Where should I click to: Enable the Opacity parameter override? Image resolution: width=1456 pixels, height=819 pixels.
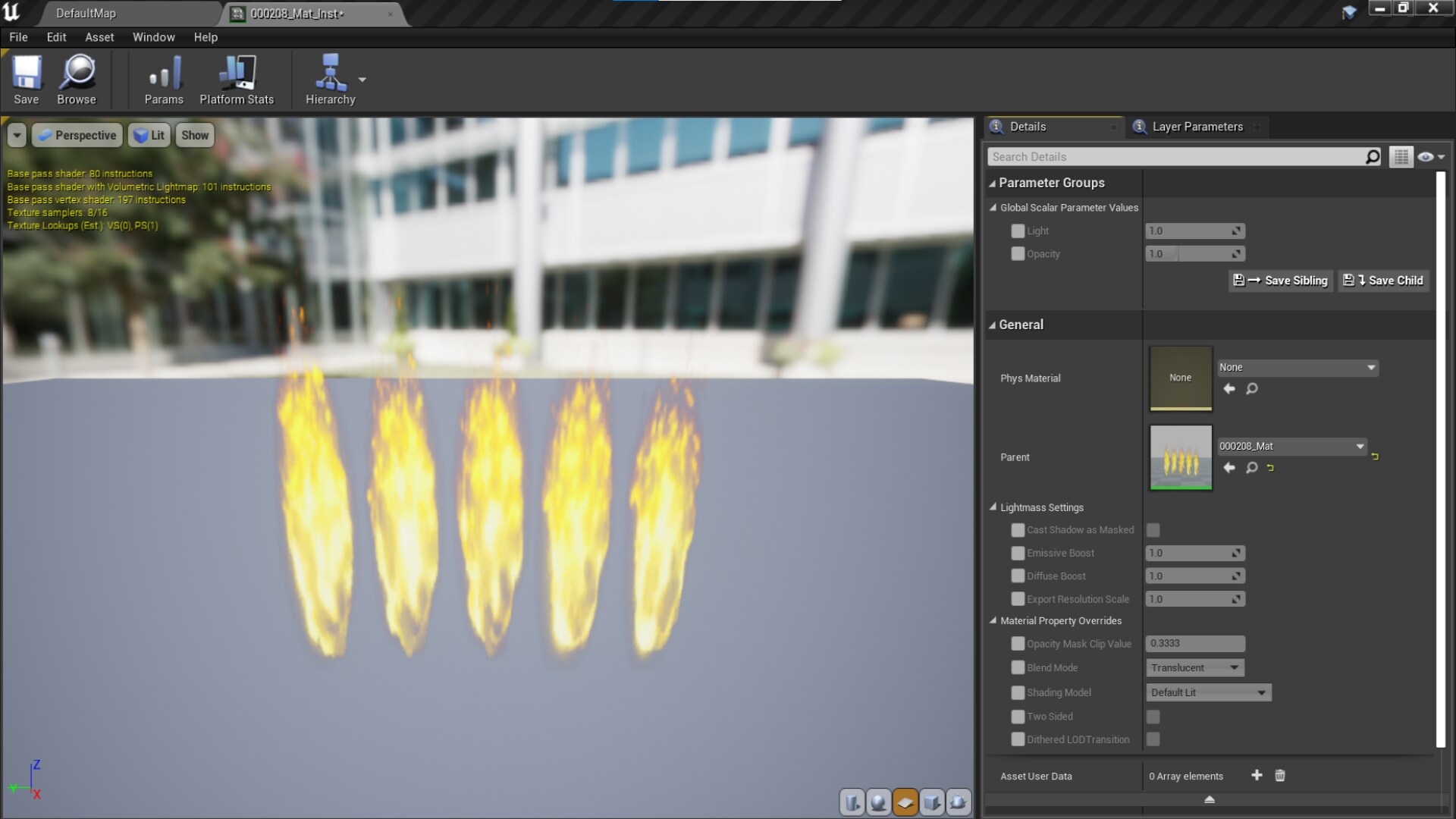tap(1018, 254)
